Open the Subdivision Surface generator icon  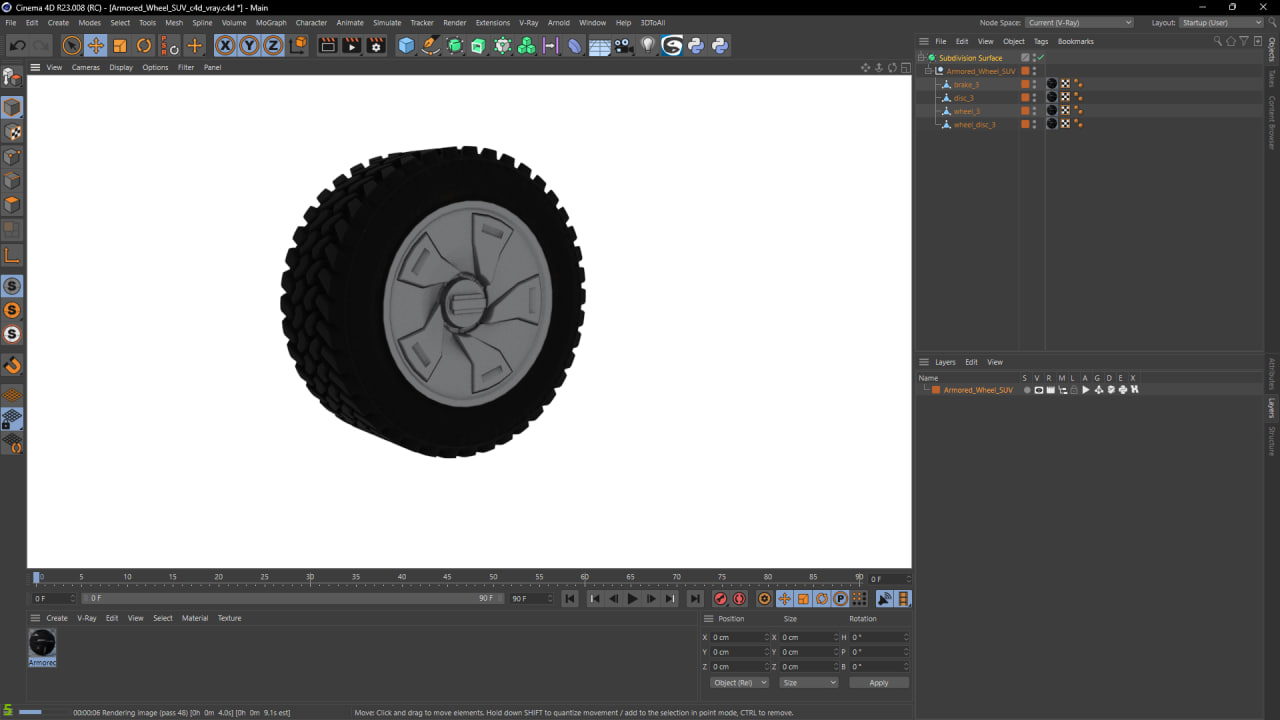pyautogui.click(x=455, y=45)
